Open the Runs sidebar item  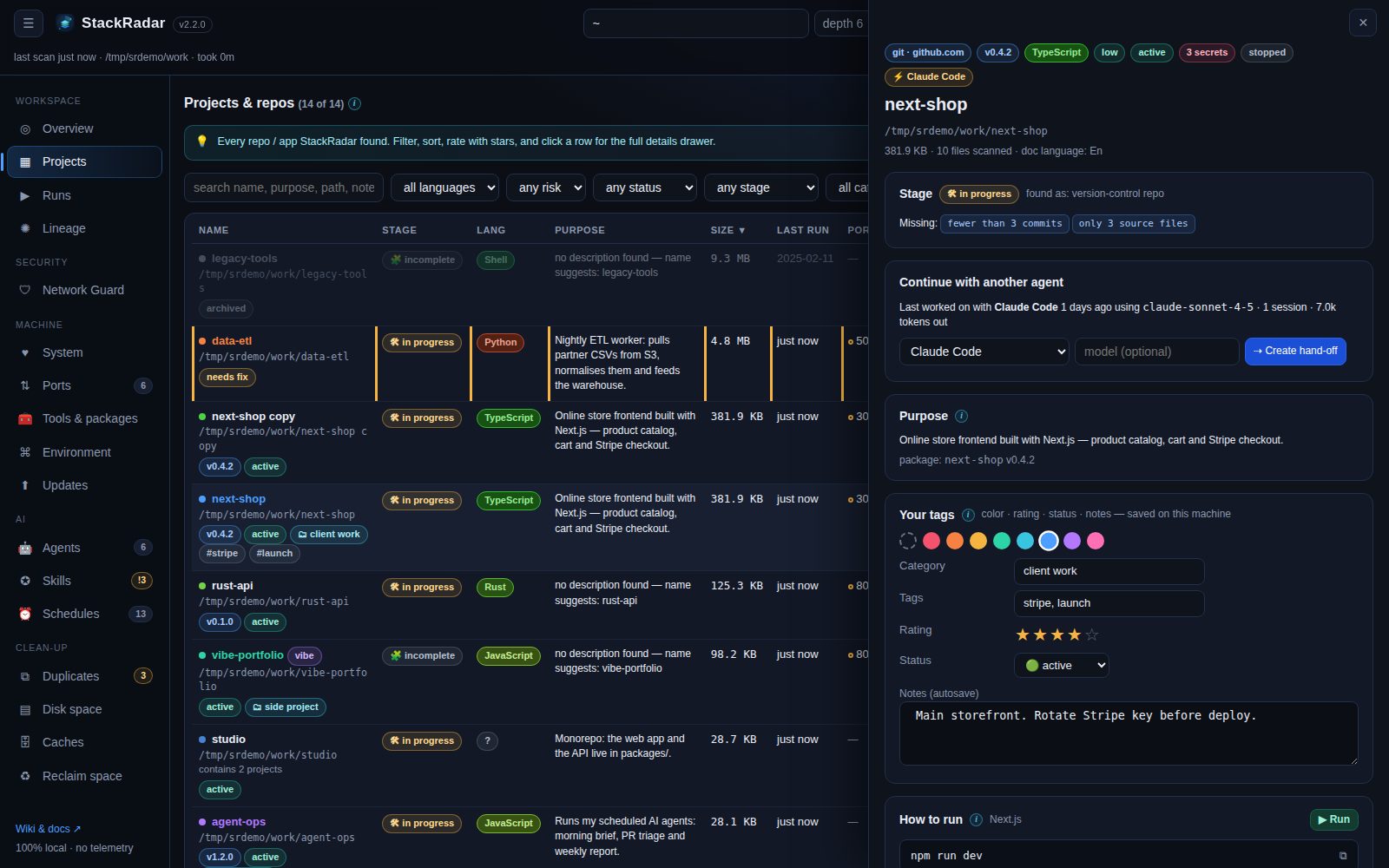tap(84, 195)
